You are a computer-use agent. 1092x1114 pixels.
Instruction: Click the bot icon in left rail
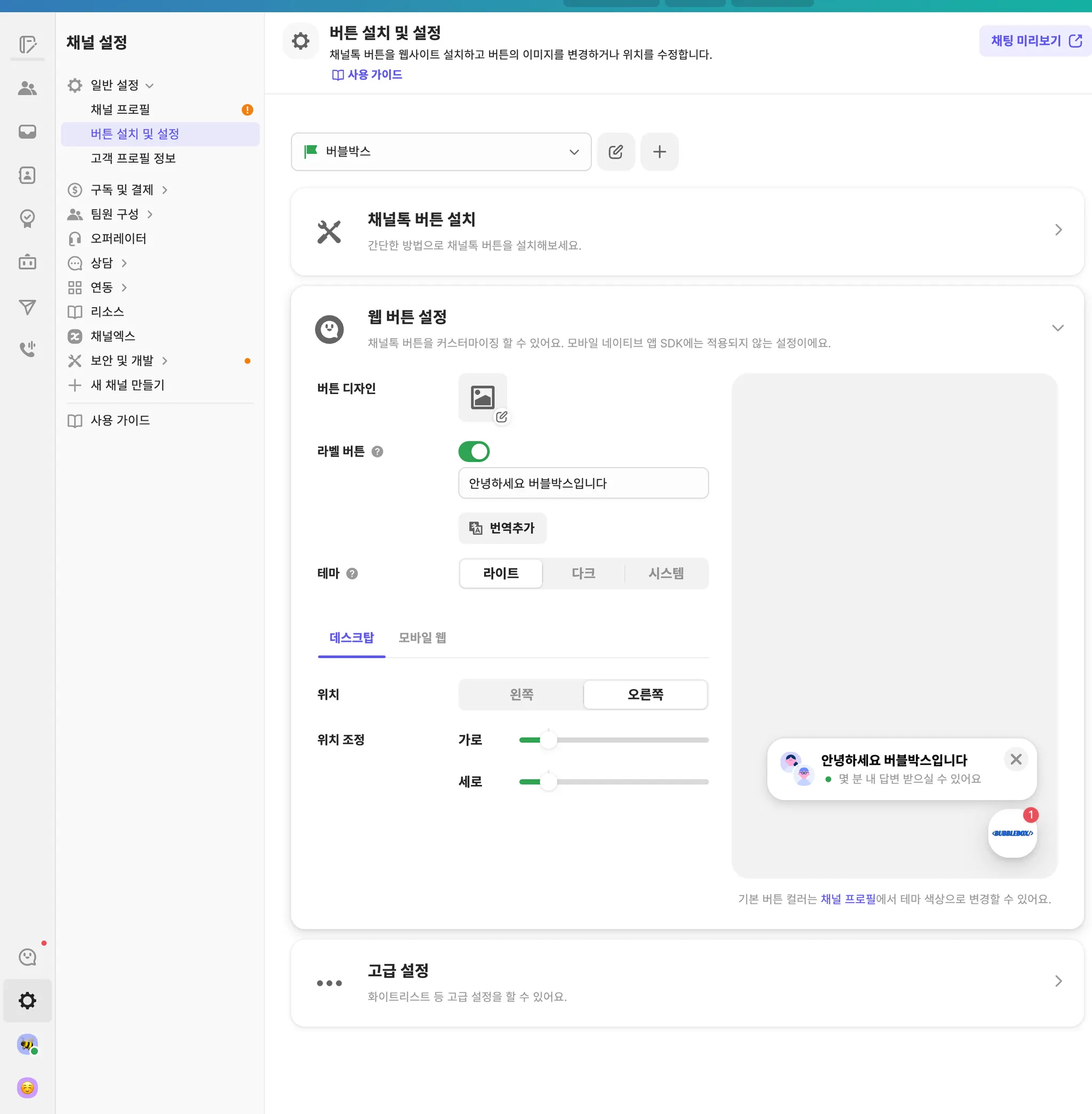click(x=27, y=262)
